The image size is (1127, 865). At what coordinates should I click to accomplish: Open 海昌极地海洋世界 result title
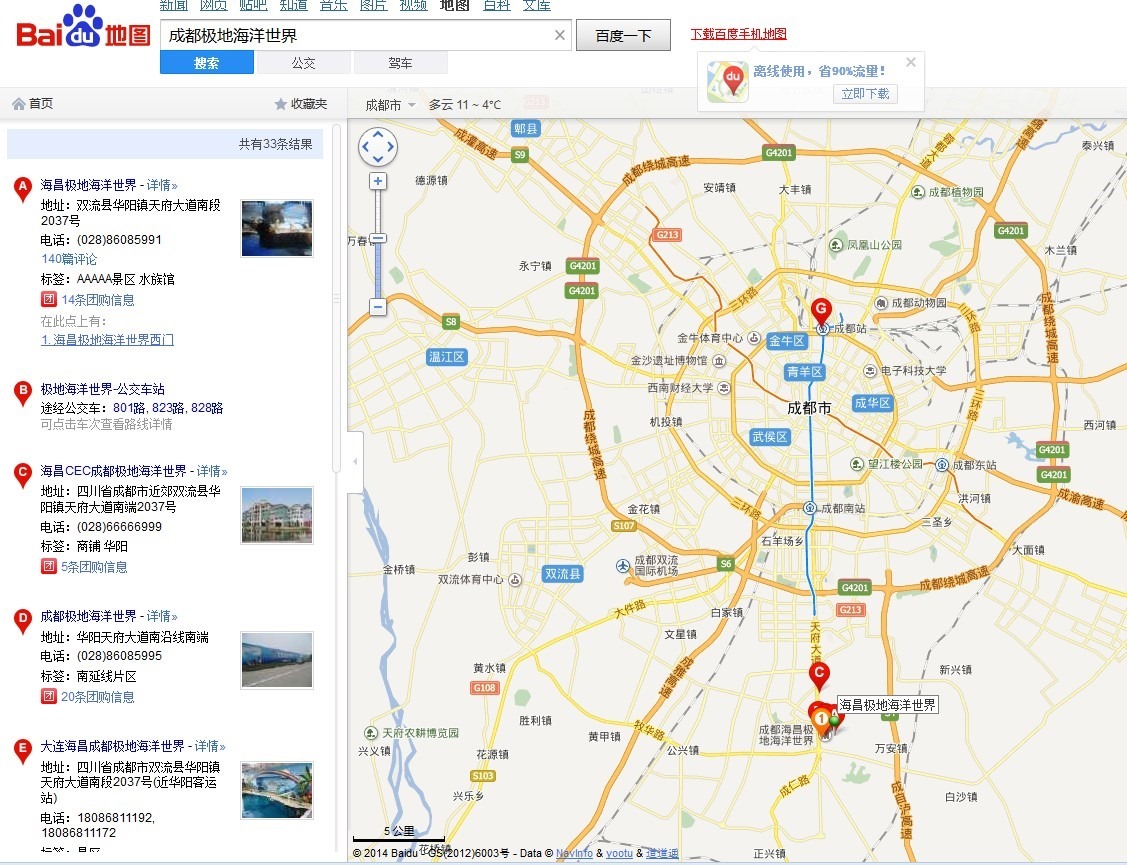(88, 185)
